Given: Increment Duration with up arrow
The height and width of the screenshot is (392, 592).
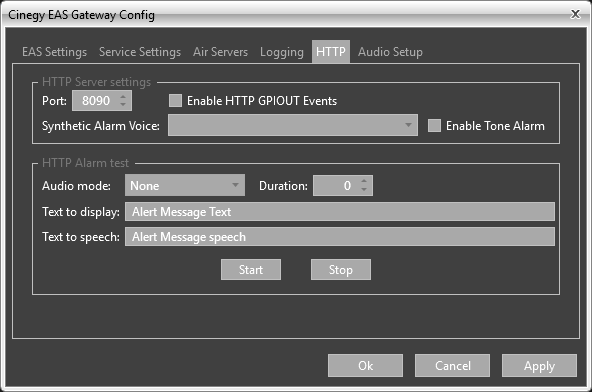Looking at the screenshot, I should point(364,181).
